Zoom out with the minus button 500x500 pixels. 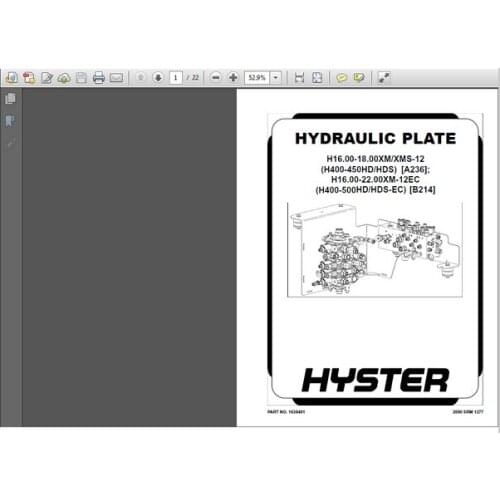click(216, 78)
